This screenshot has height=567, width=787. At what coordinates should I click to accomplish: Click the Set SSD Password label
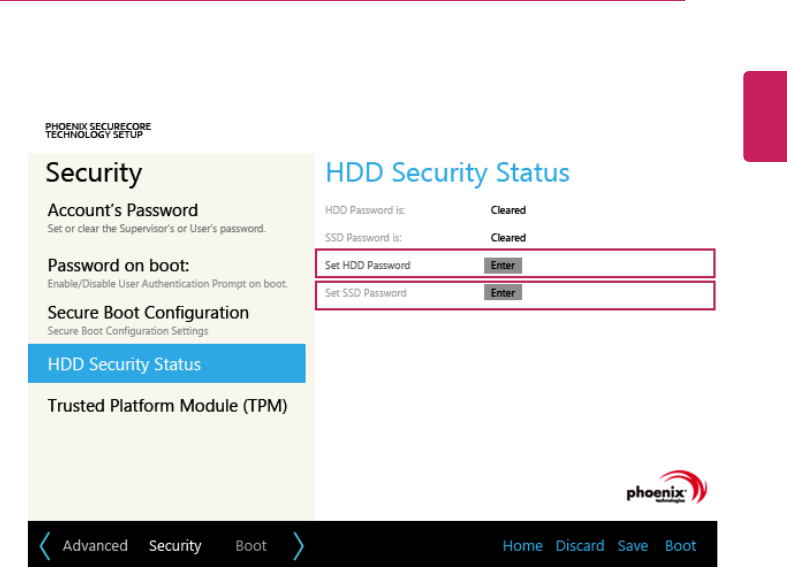367,293
